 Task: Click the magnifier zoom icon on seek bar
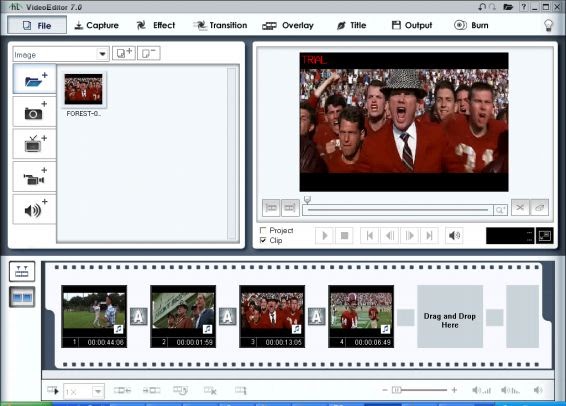(500, 210)
